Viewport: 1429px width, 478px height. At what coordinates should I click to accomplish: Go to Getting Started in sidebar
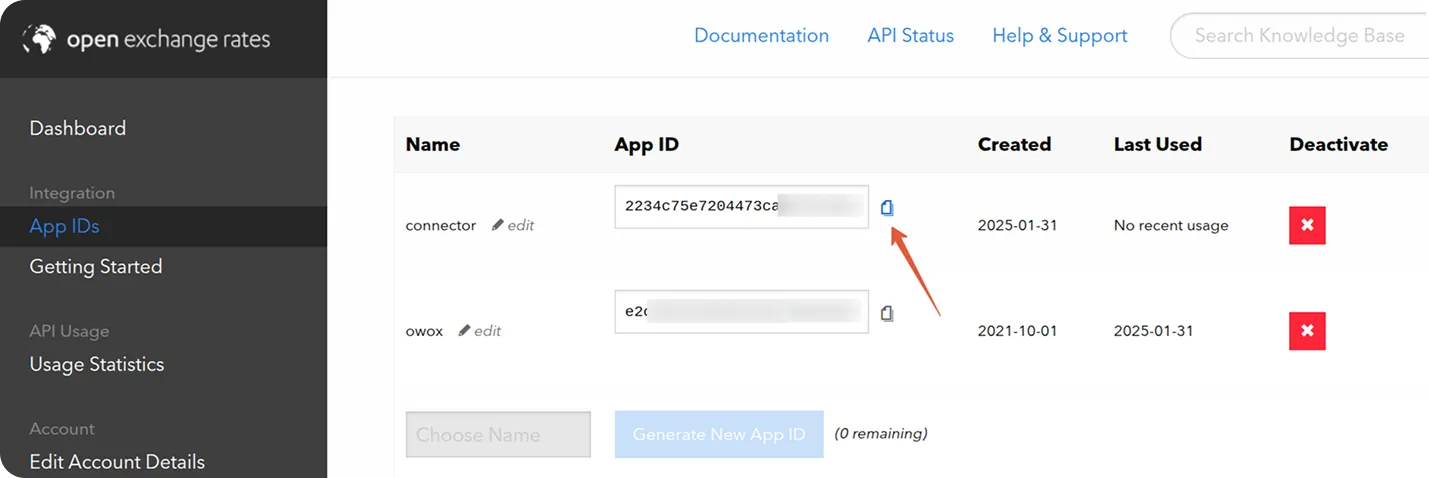point(96,267)
